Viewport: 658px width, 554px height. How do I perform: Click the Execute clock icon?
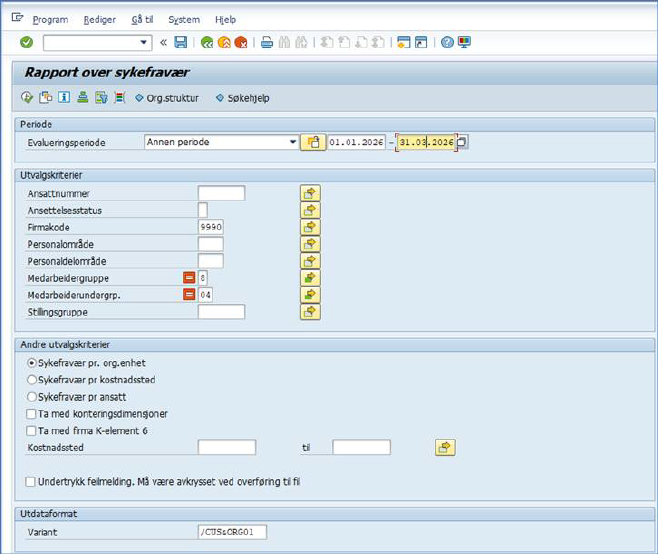tap(27, 98)
